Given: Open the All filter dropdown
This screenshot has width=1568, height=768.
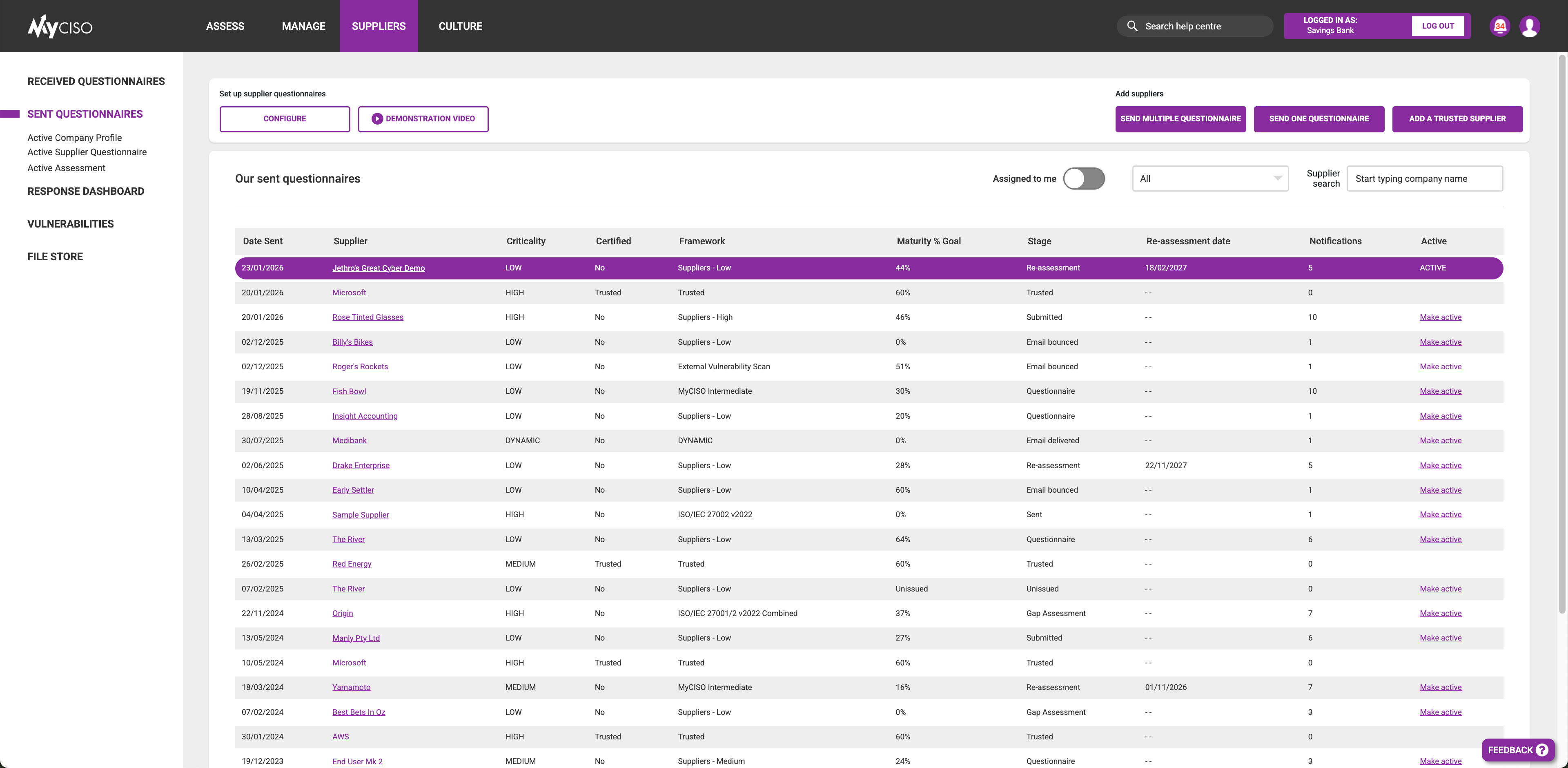Looking at the screenshot, I should [x=1210, y=179].
